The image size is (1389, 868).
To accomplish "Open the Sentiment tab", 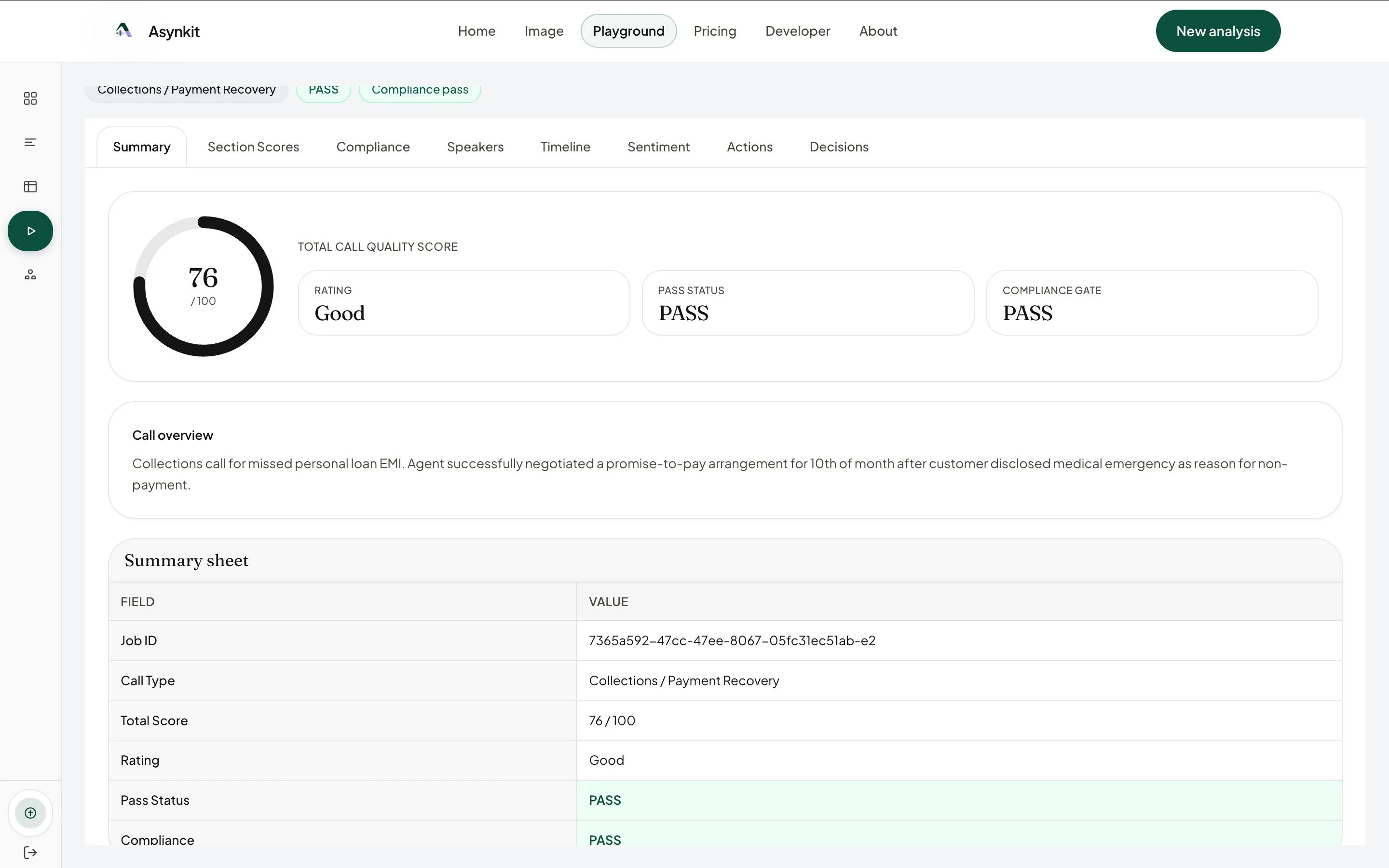I will click(x=658, y=147).
